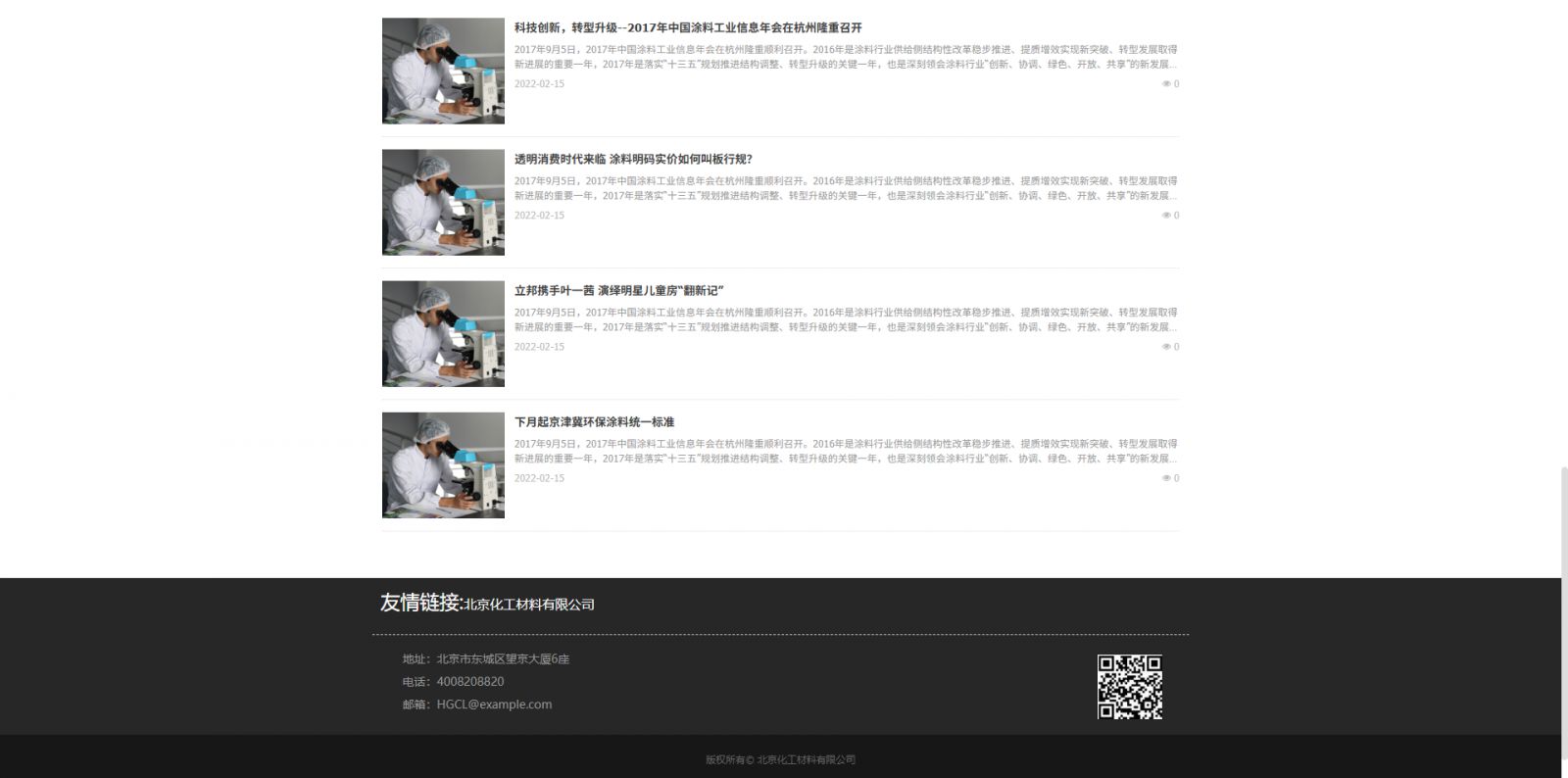This screenshot has width=1568, height=778.
Task: Click the view-count eye icon of 透明消费时代来临 article
Action: point(1166,216)
